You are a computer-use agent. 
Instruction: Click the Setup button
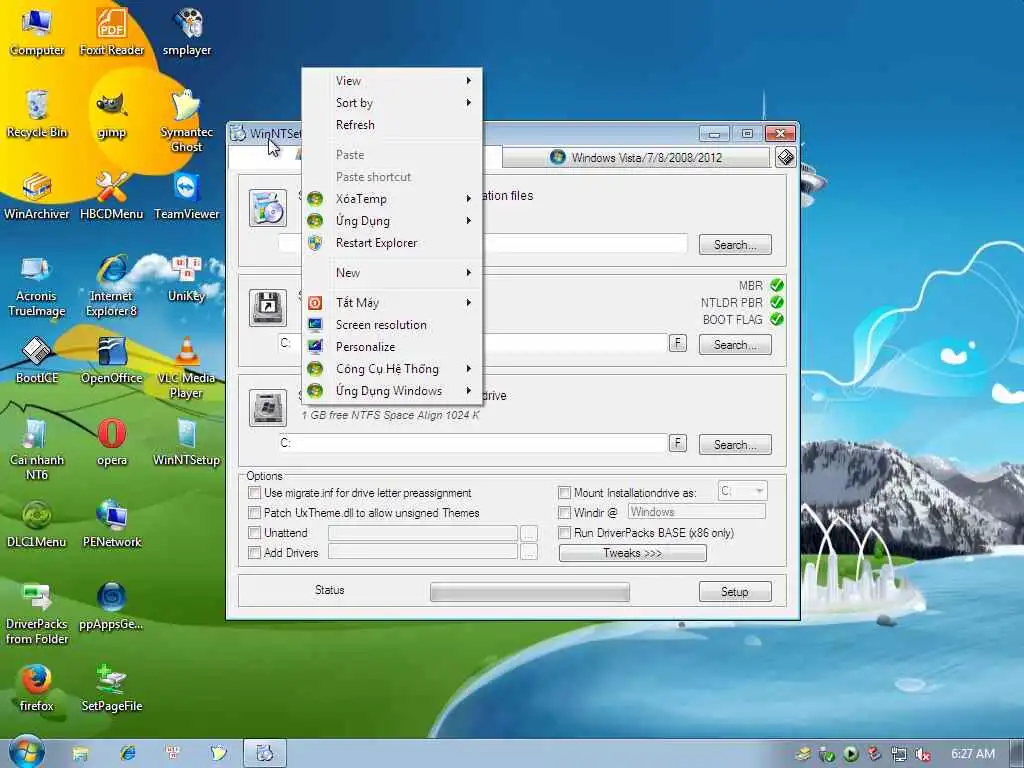coord(735,592)
